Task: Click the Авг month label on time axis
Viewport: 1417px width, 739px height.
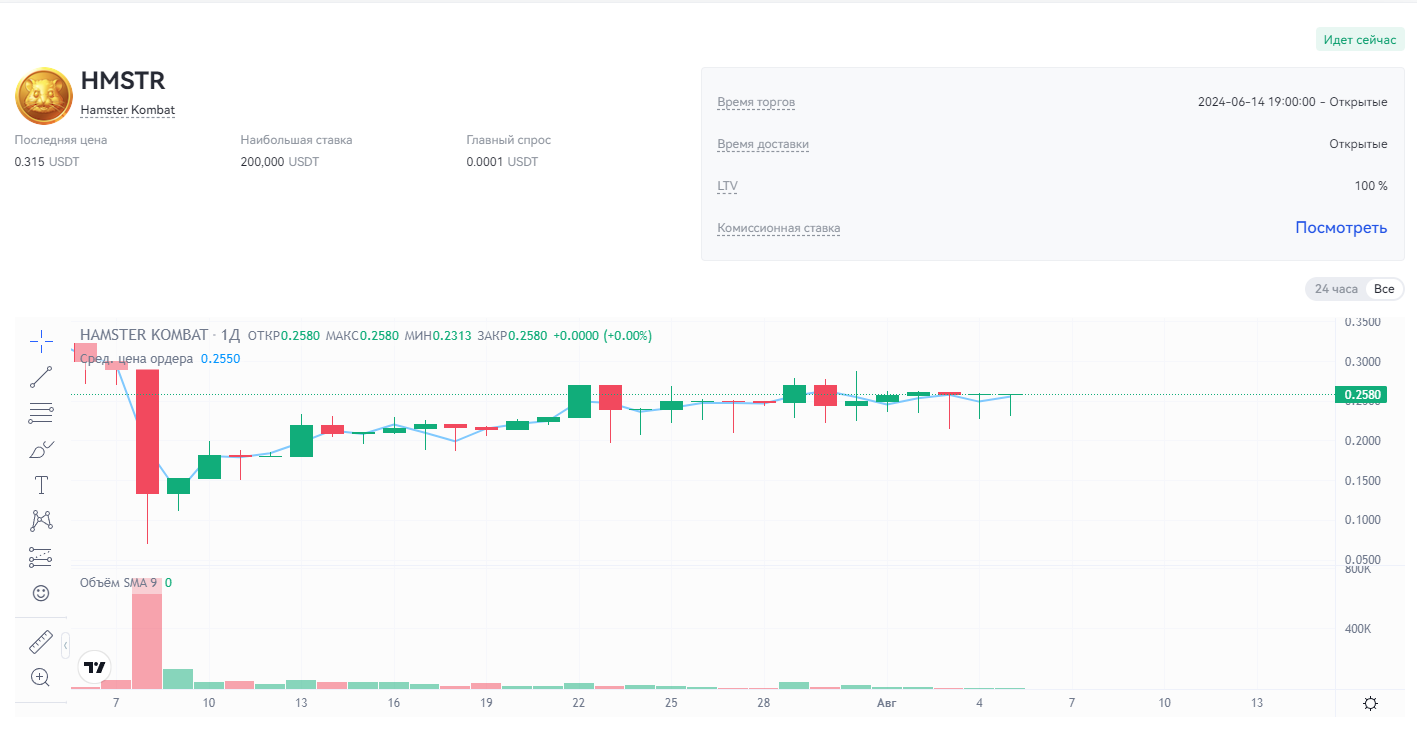Action: pos(886,704)
